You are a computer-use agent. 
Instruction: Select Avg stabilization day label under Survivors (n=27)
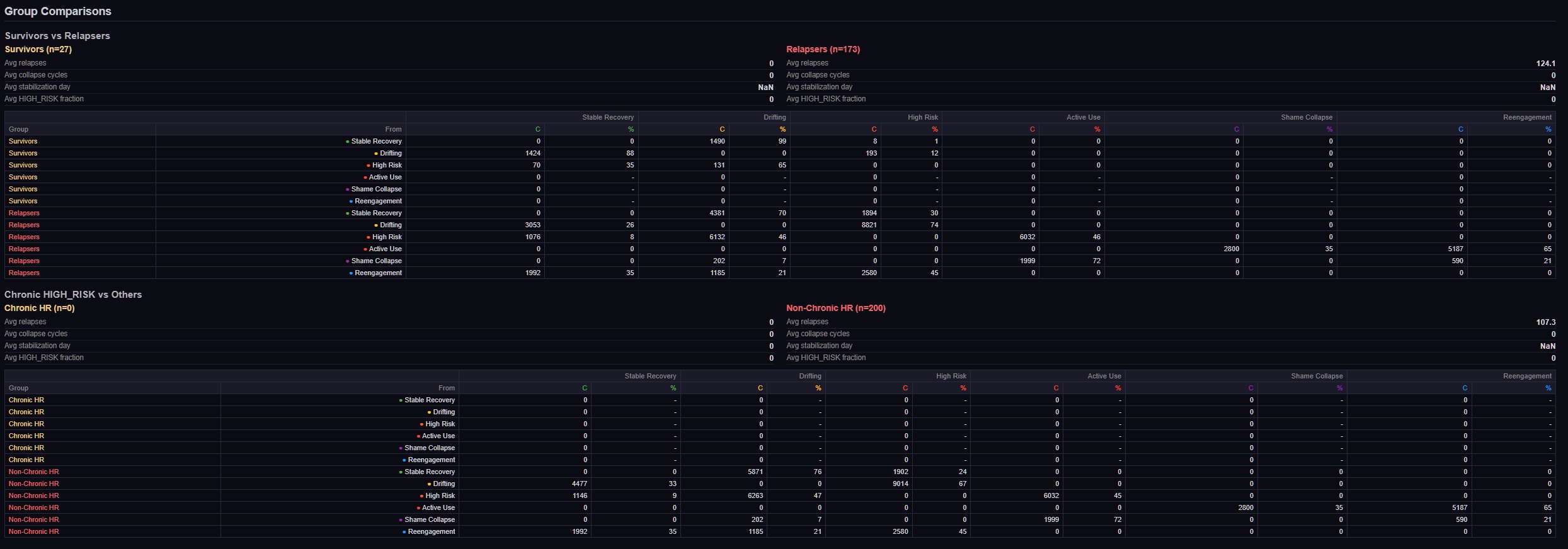[37, 87]
